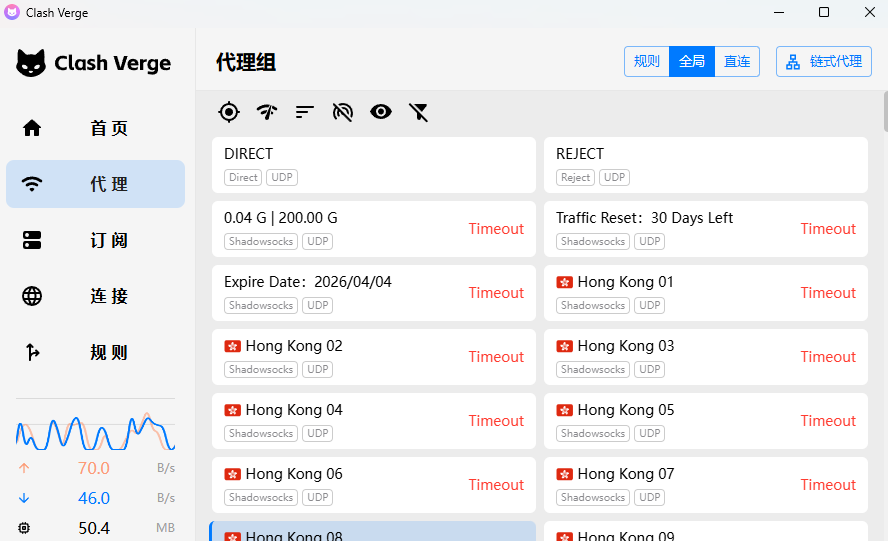This screenshot has height=541, width=888.
Task: Run the delay speed test icon
Action: 267,112
